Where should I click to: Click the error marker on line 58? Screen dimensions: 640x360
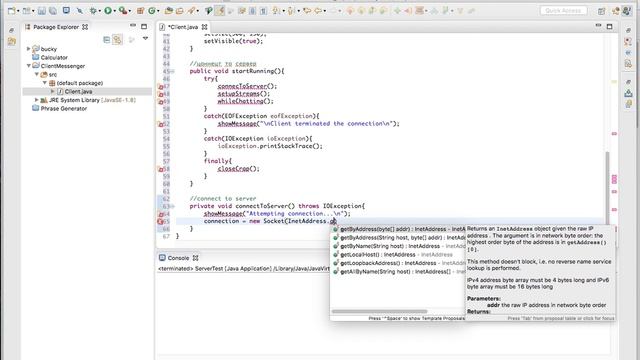160,169
